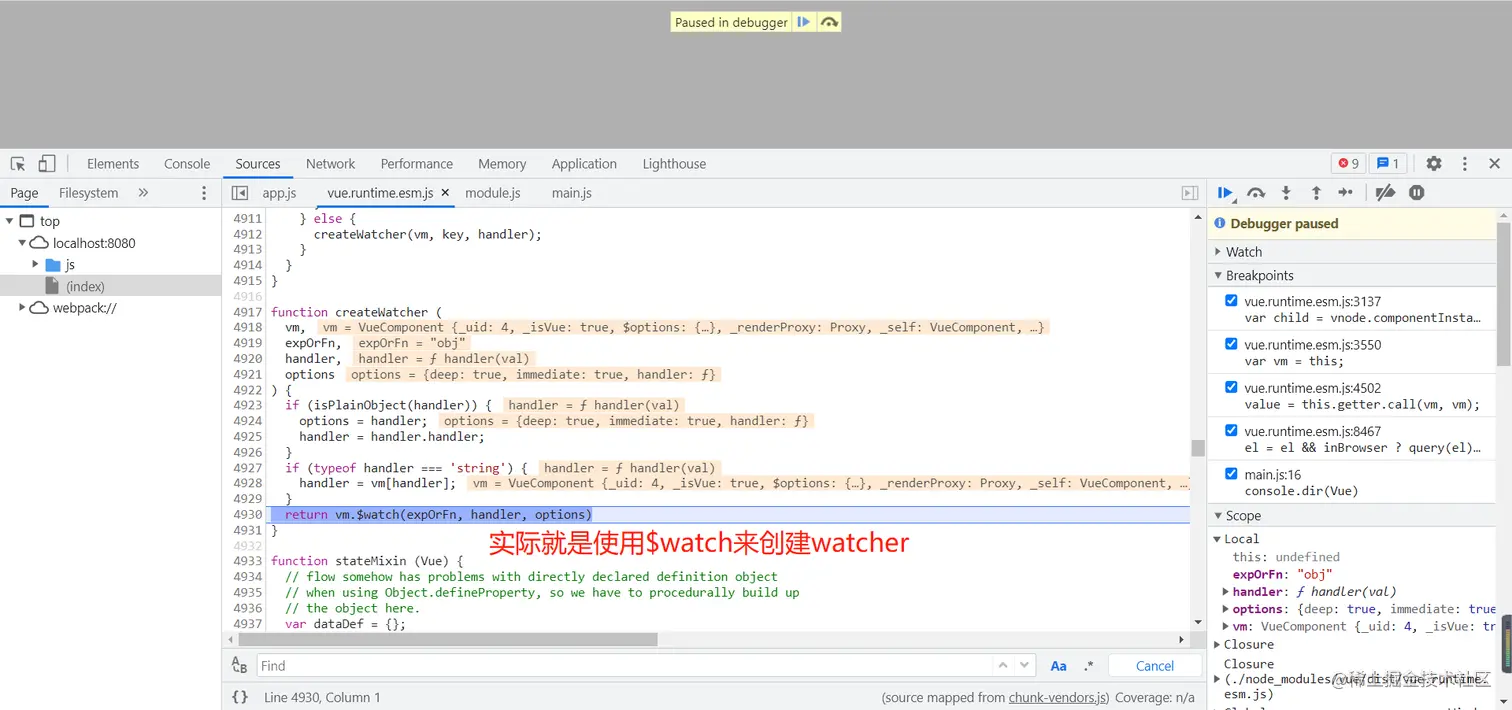Go to next find result
The width and height of the screenshot is (1512, 710).
coord(1024,665)
